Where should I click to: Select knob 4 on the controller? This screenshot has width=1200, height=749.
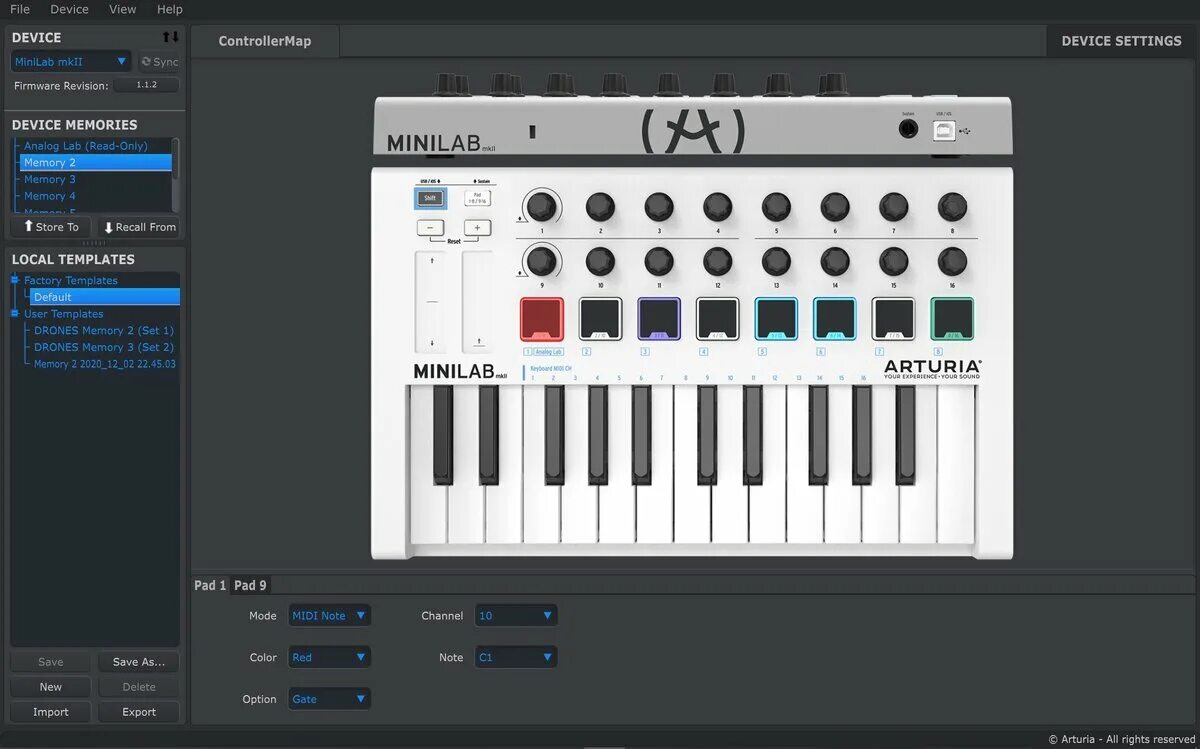coord(718,207)
